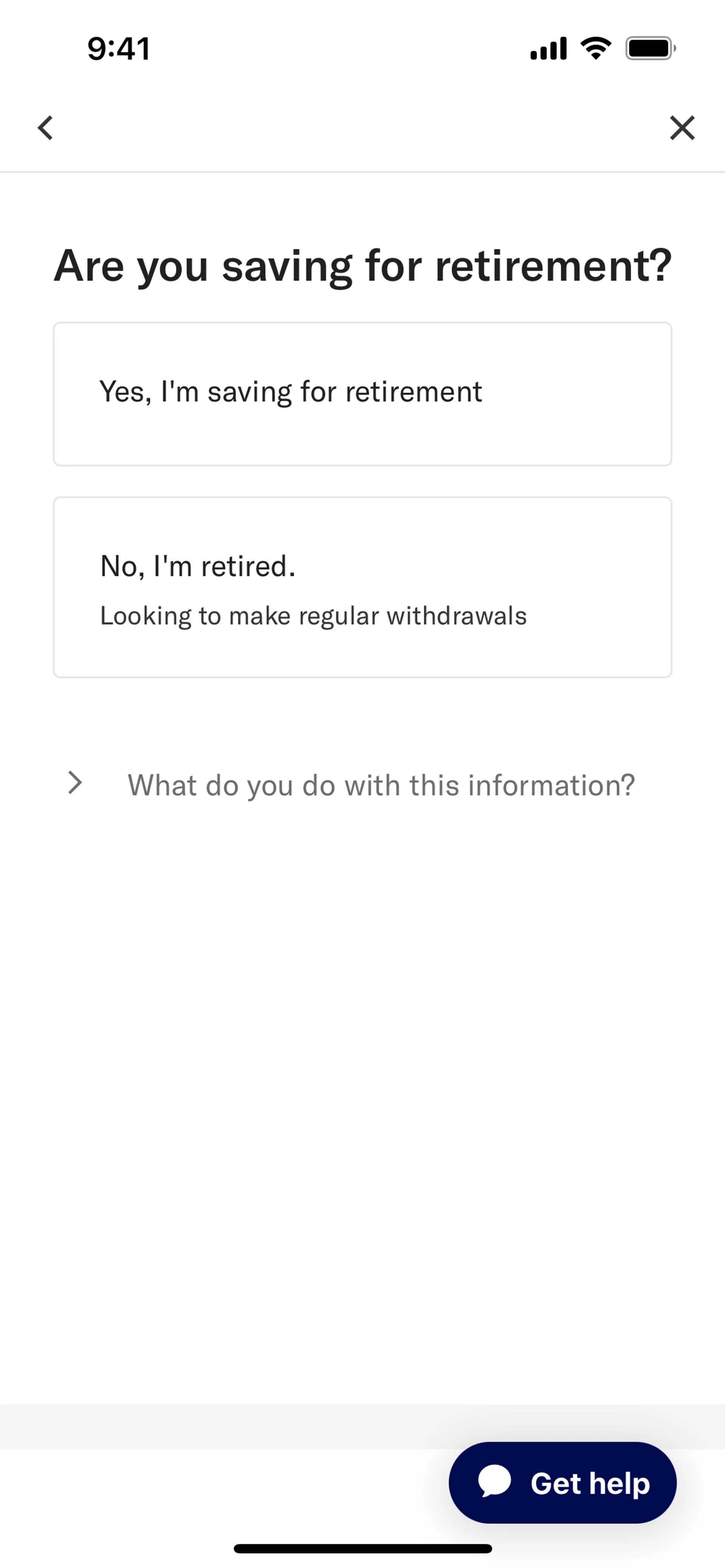Image resolution: width=725 pixels, height=1568 pixels.
Task: Tap the home indicator bar
Action: click(x=362, y=1548)
